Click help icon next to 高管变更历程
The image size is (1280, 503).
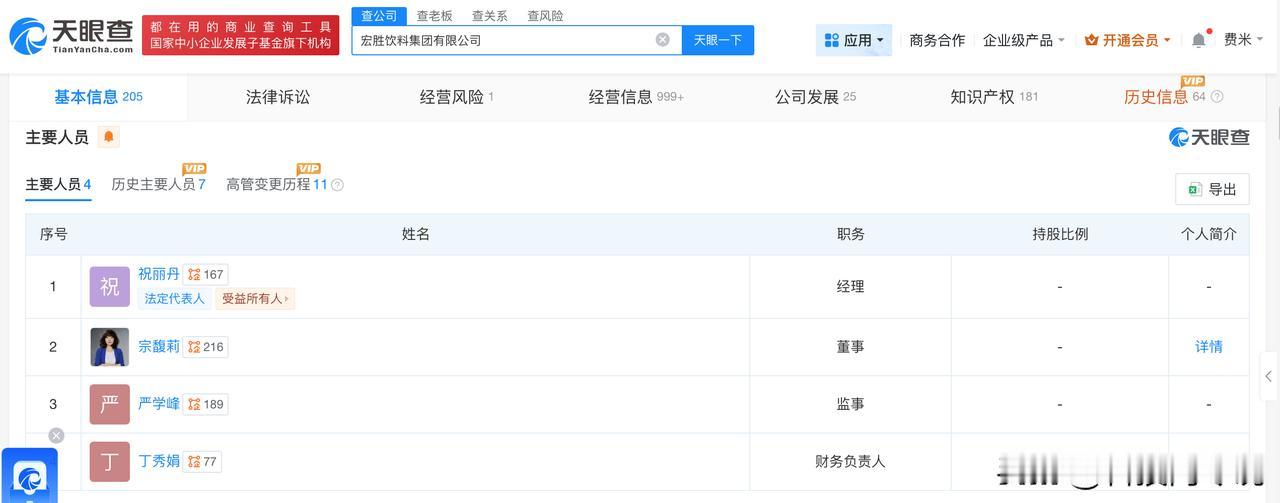pyautogui.click(x=337, y=185)
